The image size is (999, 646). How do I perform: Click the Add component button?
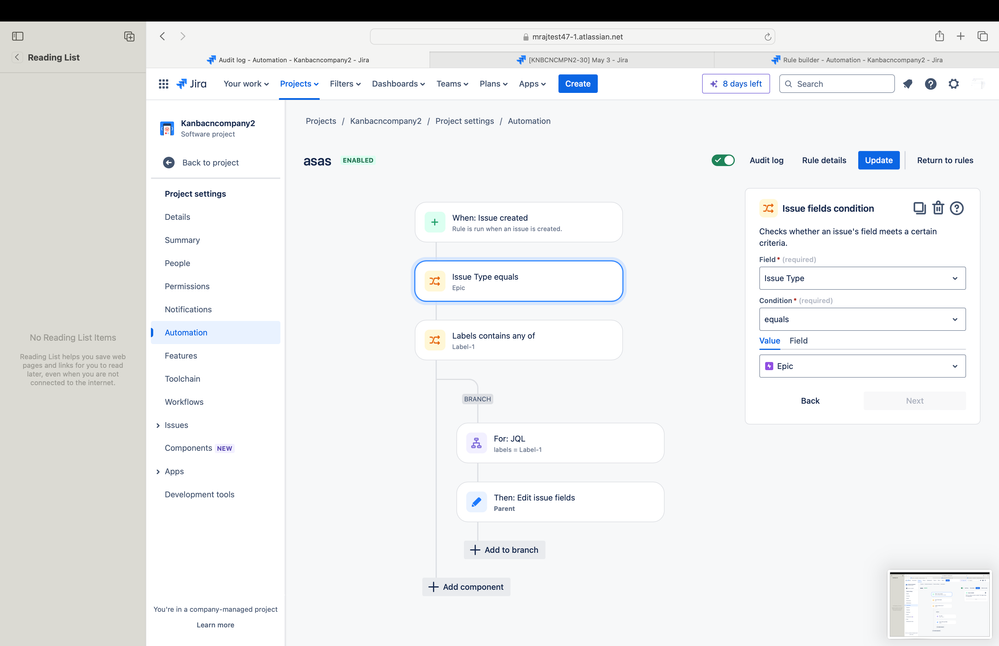(466, 587)
